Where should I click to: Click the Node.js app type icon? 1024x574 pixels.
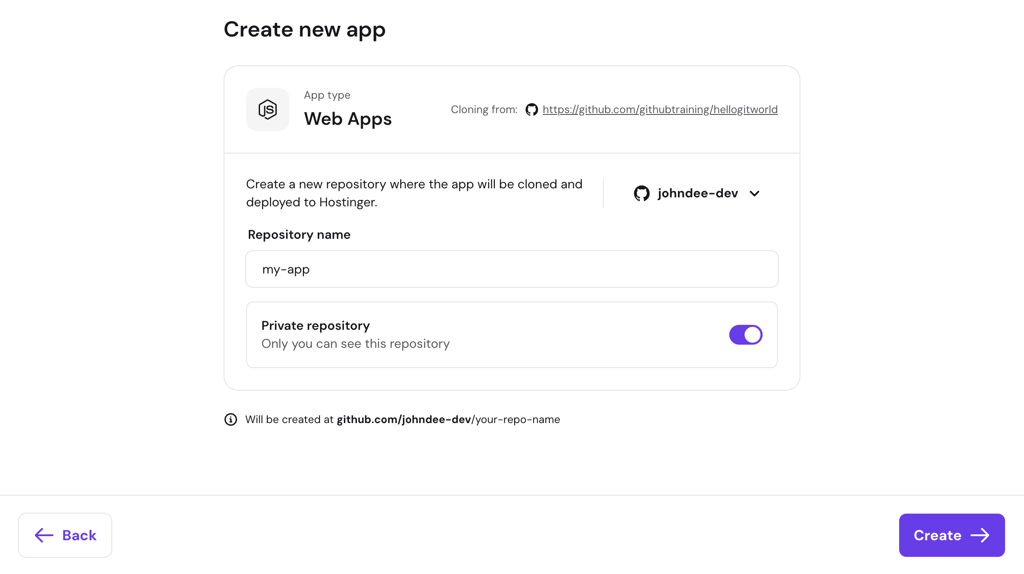click(x=267, y=109)
